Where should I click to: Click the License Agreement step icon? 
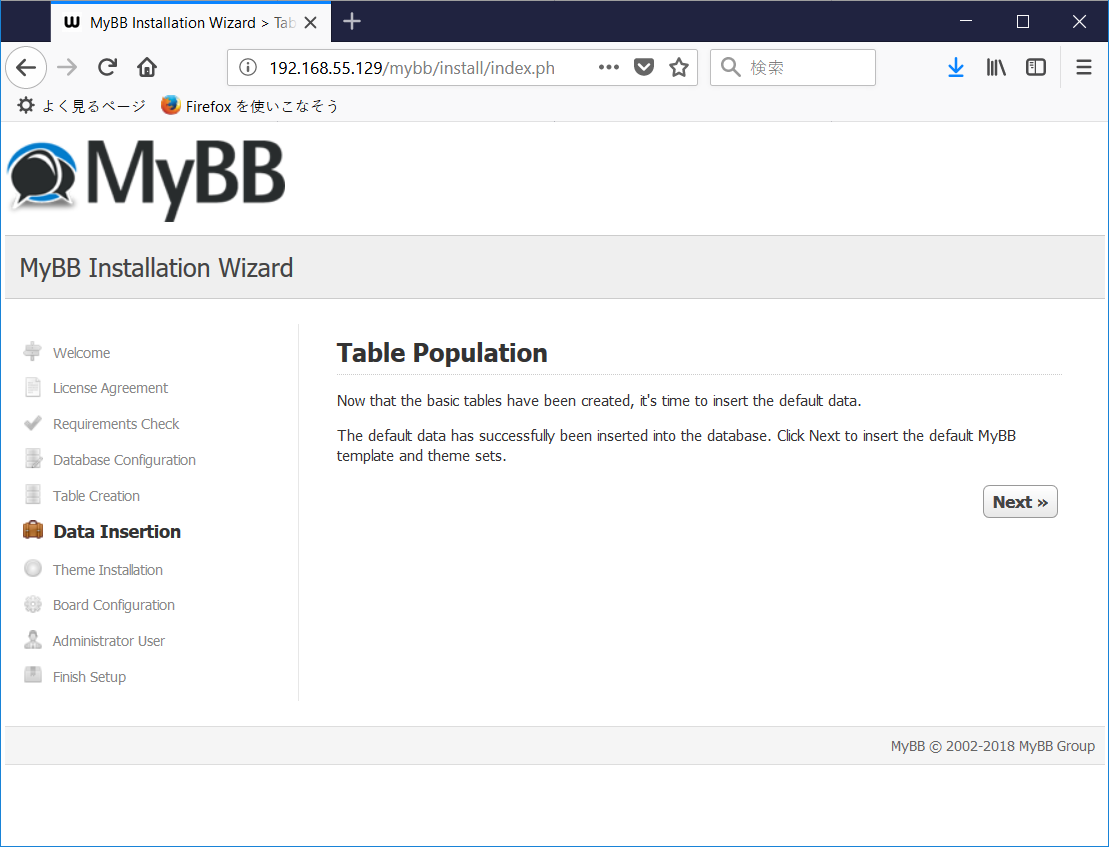point(33,387)
